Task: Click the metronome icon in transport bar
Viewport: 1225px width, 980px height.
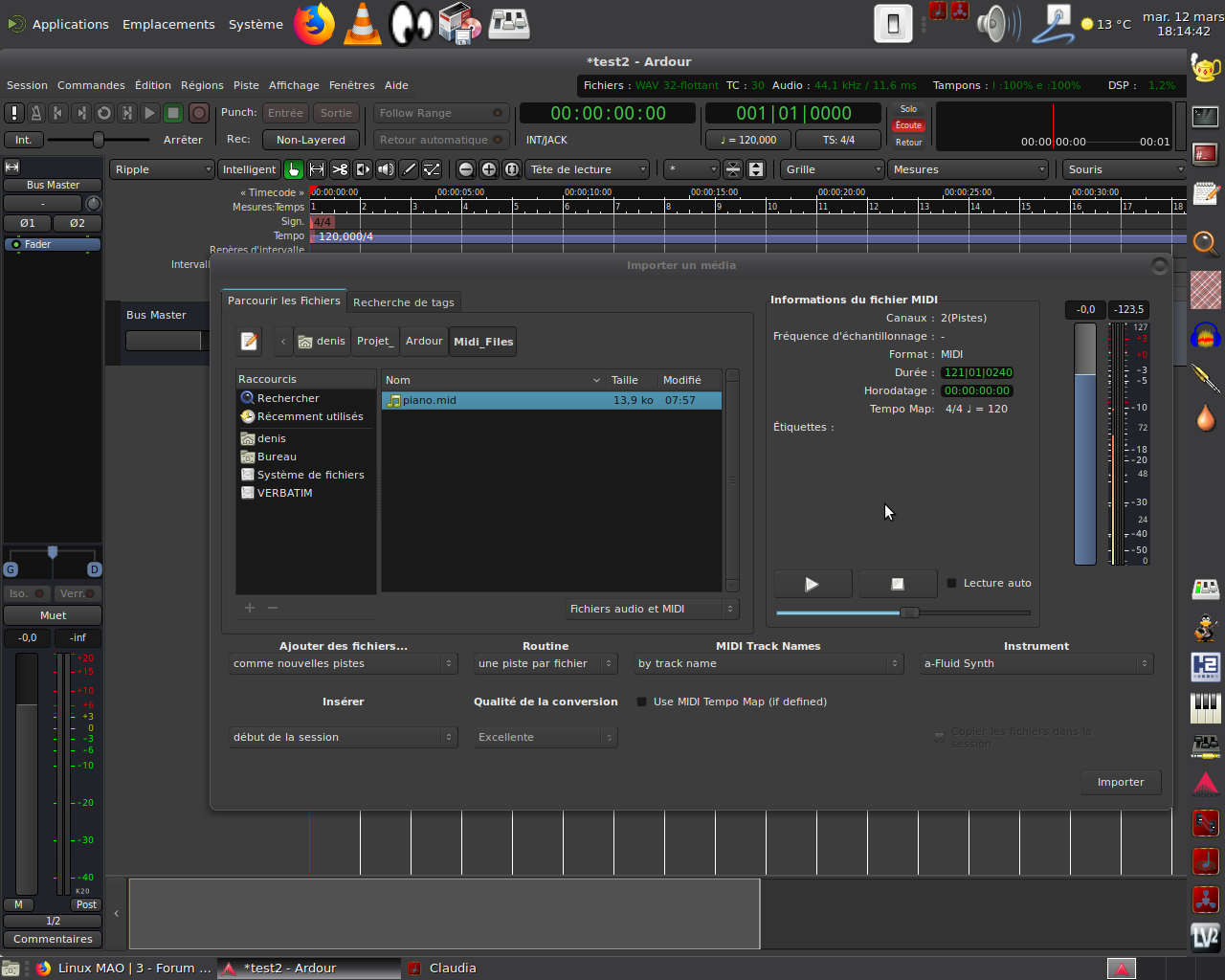Action: 35,113
